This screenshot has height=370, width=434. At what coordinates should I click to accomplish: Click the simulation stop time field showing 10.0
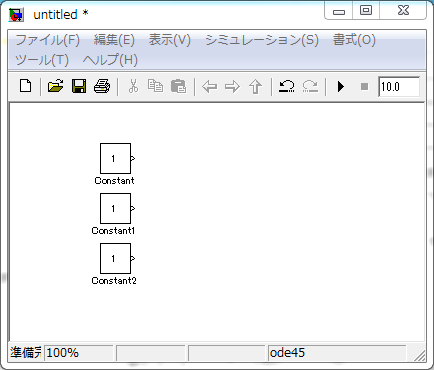tap(399, 87)
